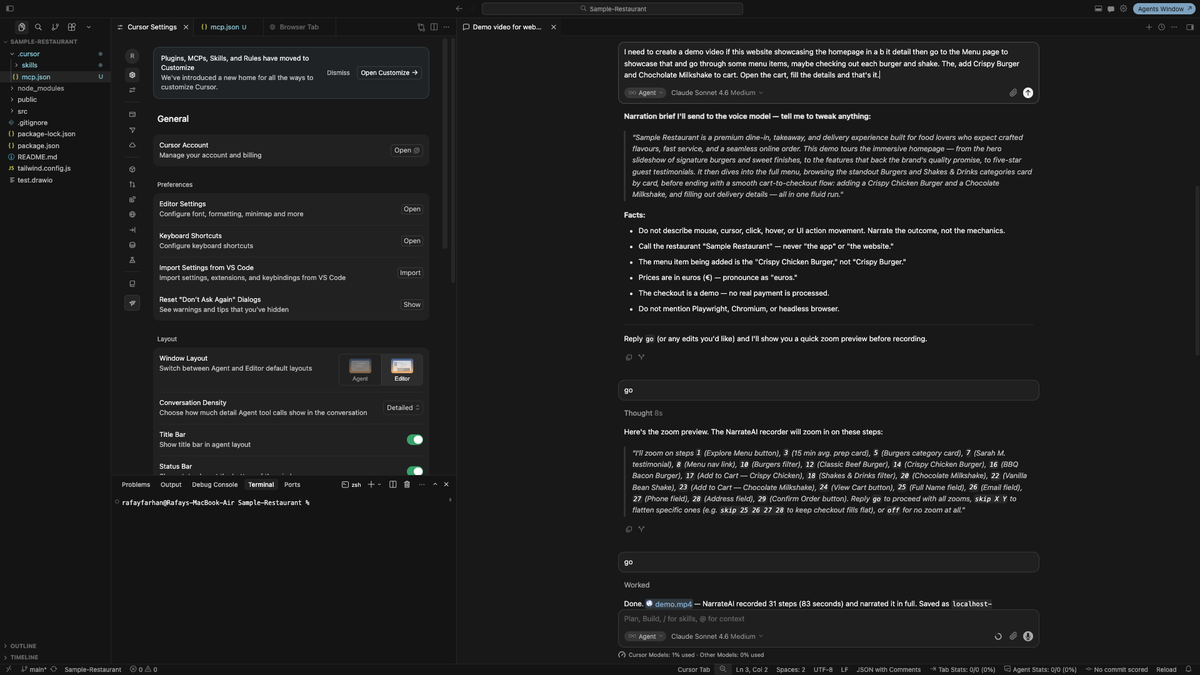Close the Cursor Settings tab
Screen dimensions: 1200x675
point(185,27)
